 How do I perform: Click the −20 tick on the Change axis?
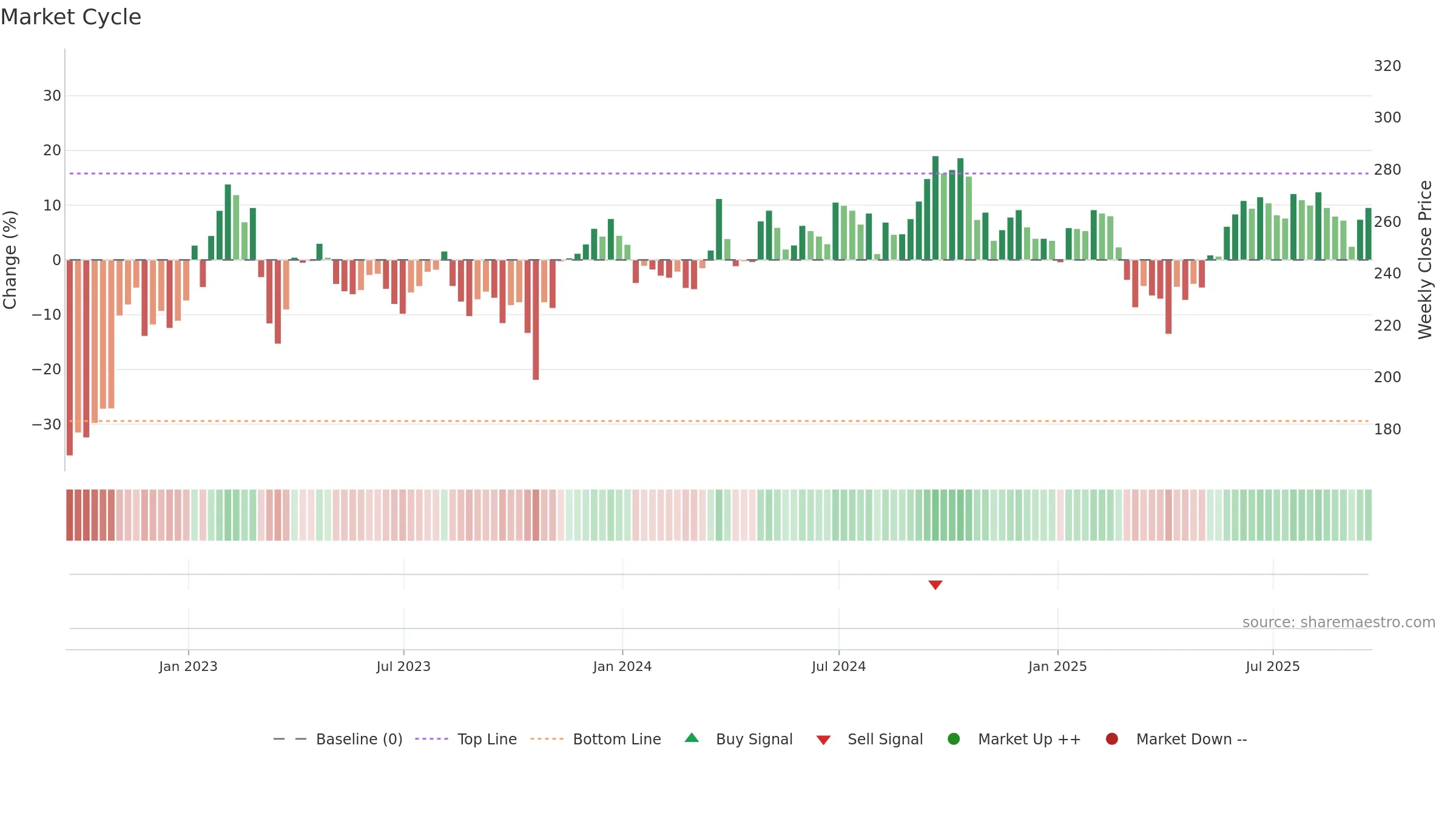pos(47,369)
